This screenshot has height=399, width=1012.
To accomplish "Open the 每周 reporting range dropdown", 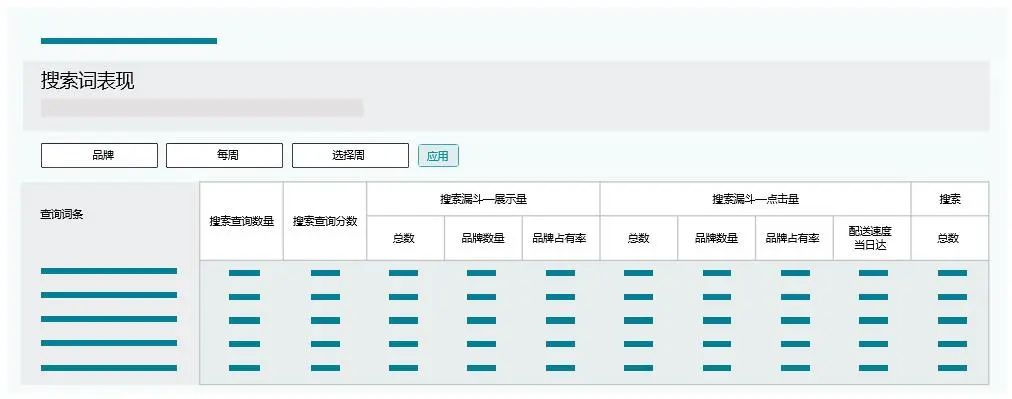I will click(224, 156).
